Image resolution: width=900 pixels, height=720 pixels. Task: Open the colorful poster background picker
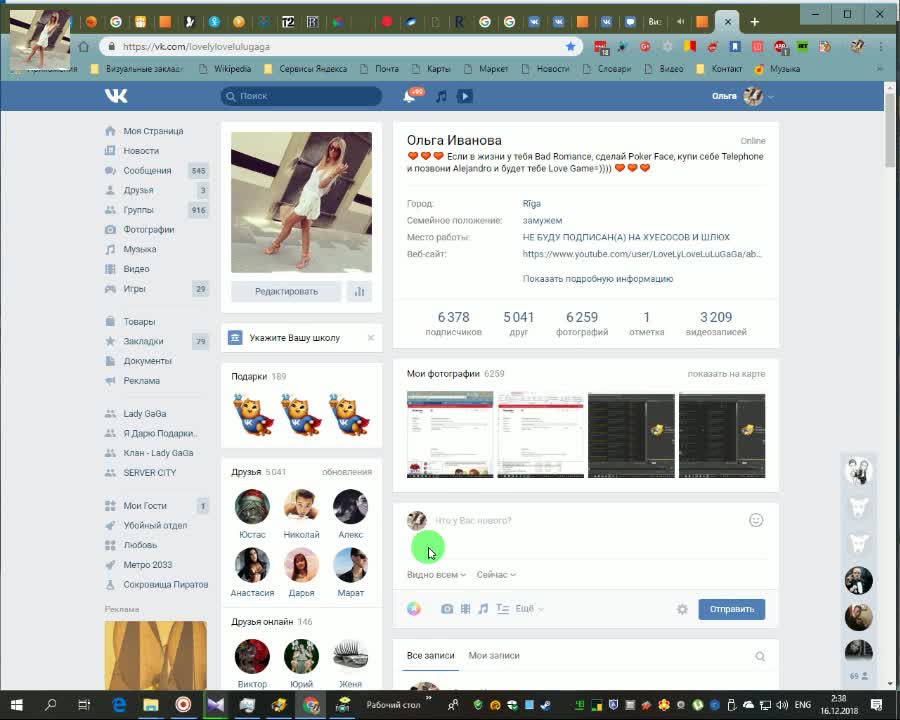pyautogui.click(x=414, y=609)
